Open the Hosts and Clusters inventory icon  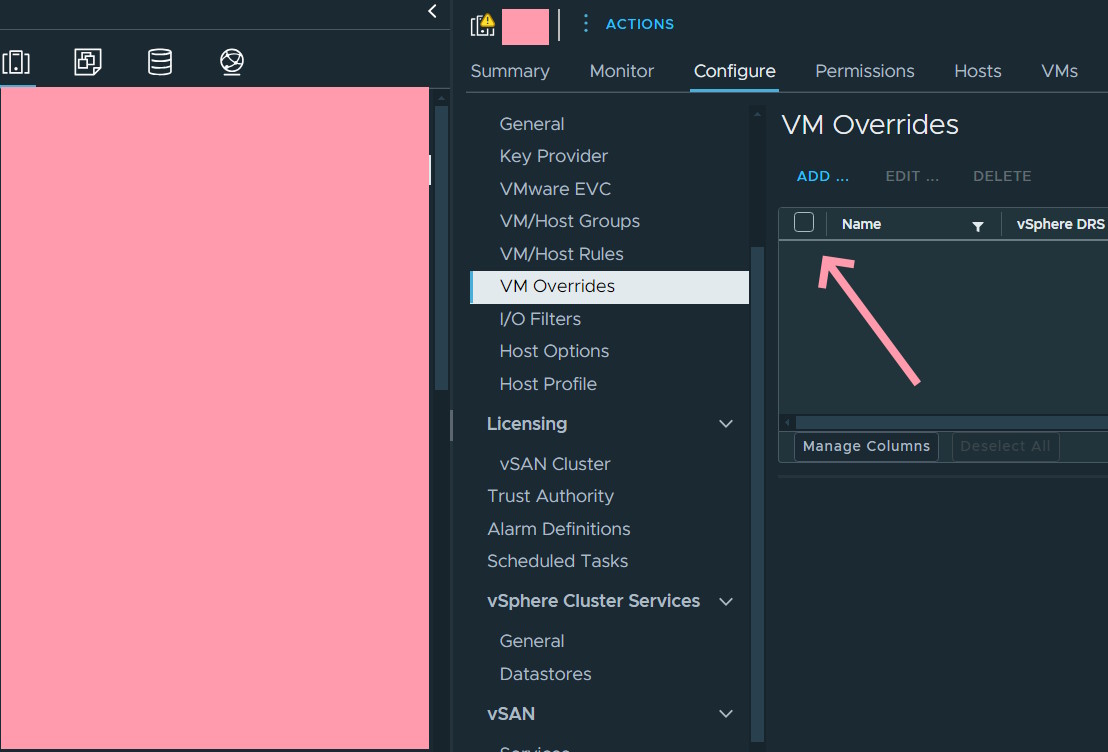tap(16, 63)
